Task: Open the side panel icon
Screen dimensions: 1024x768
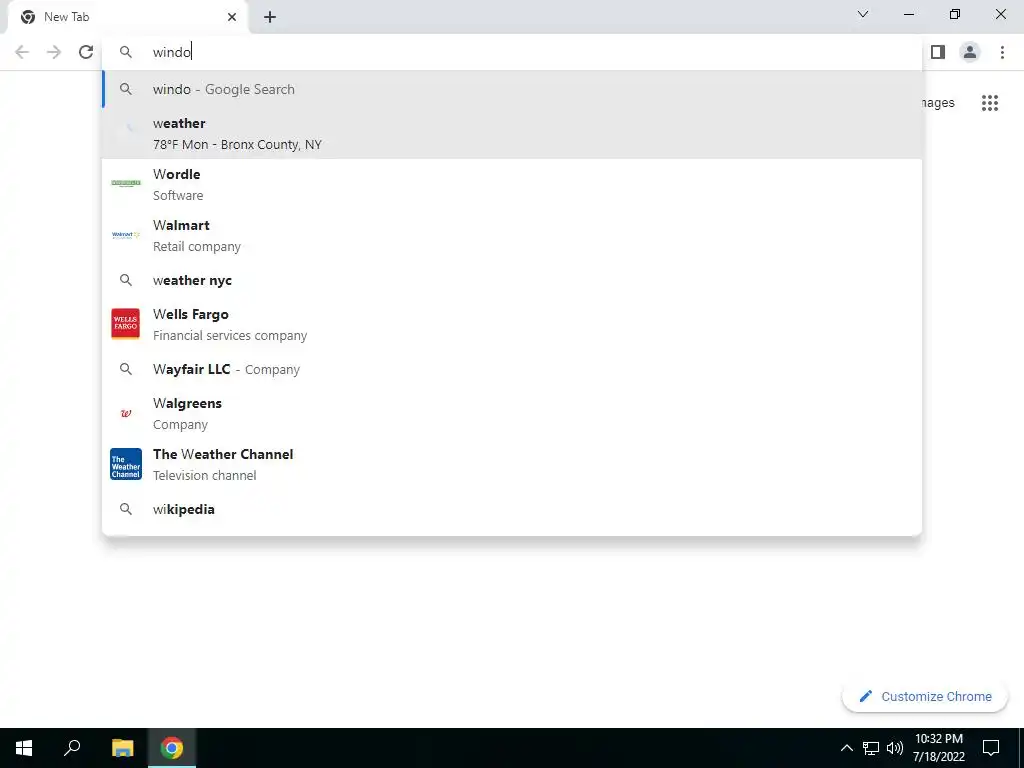Action: [938, 52]
